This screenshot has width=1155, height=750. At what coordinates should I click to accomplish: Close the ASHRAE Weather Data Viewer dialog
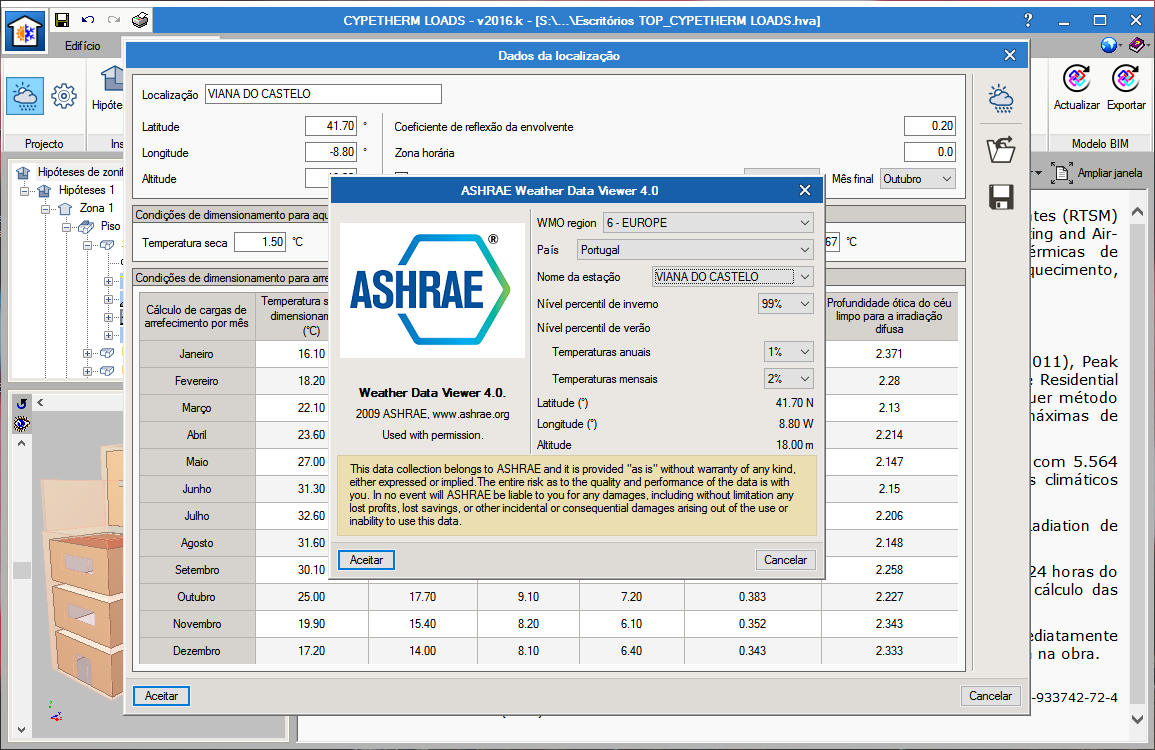(x=805, y=190)
